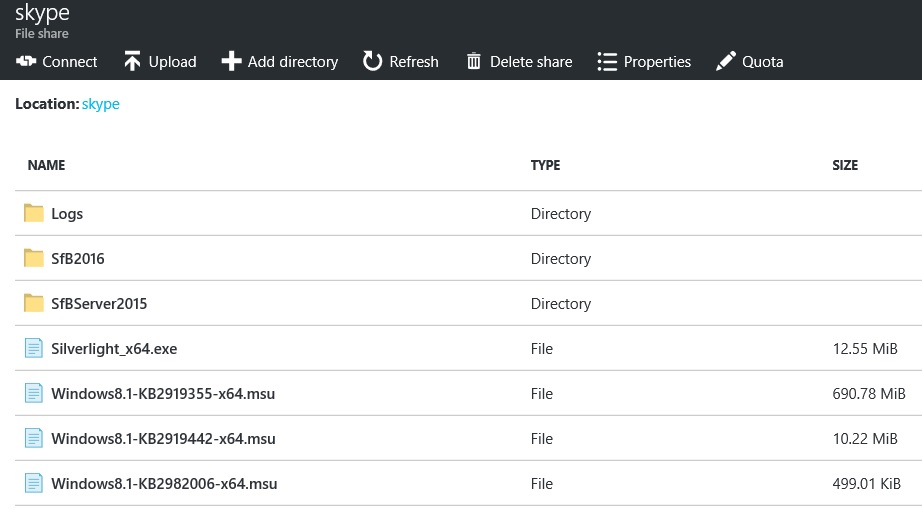This screenshot has height=520, width=922.
Task: Click the 12.55 MiB size value
Action: [x=865, y=349]
